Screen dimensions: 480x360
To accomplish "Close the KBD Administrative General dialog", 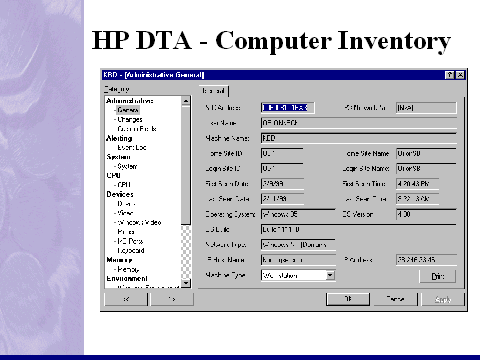I will 460,75.
